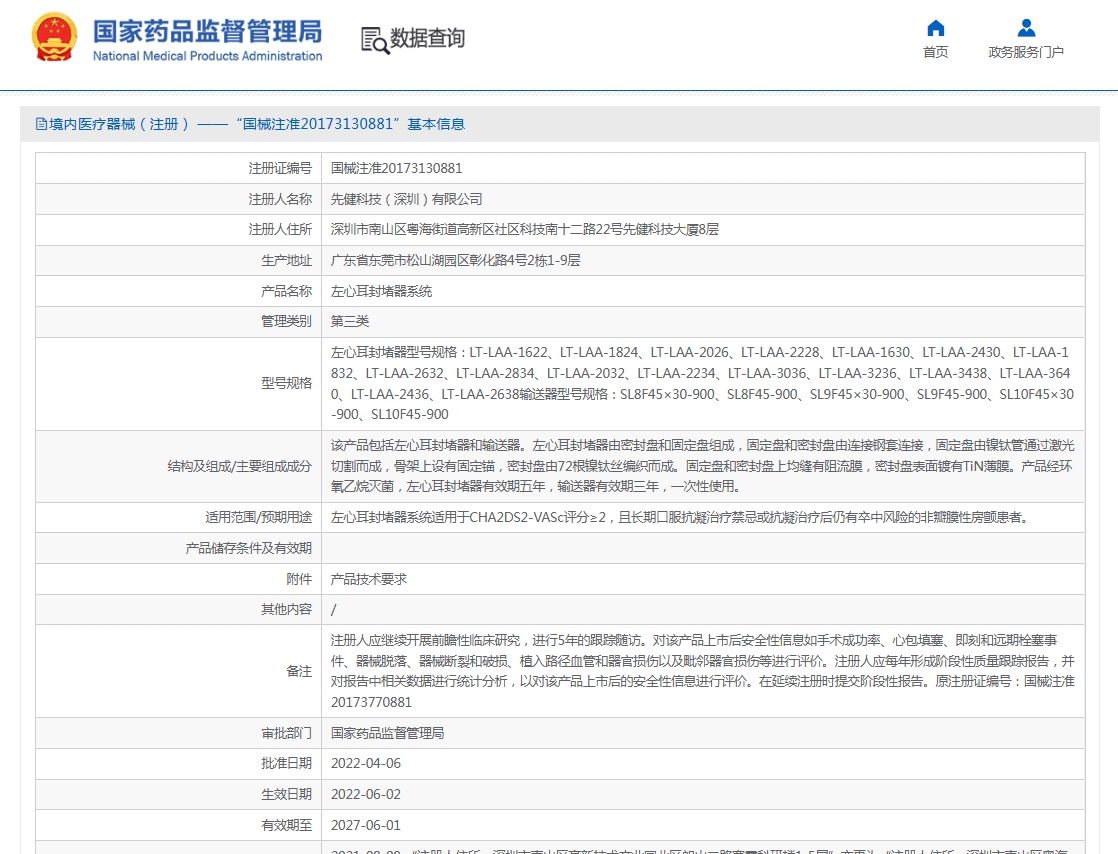Image resolution: width=1118 pixels, height=854 pixels.
Task: Select the CHA2DS2-VASc intended use text
Action: coord(681,518)
